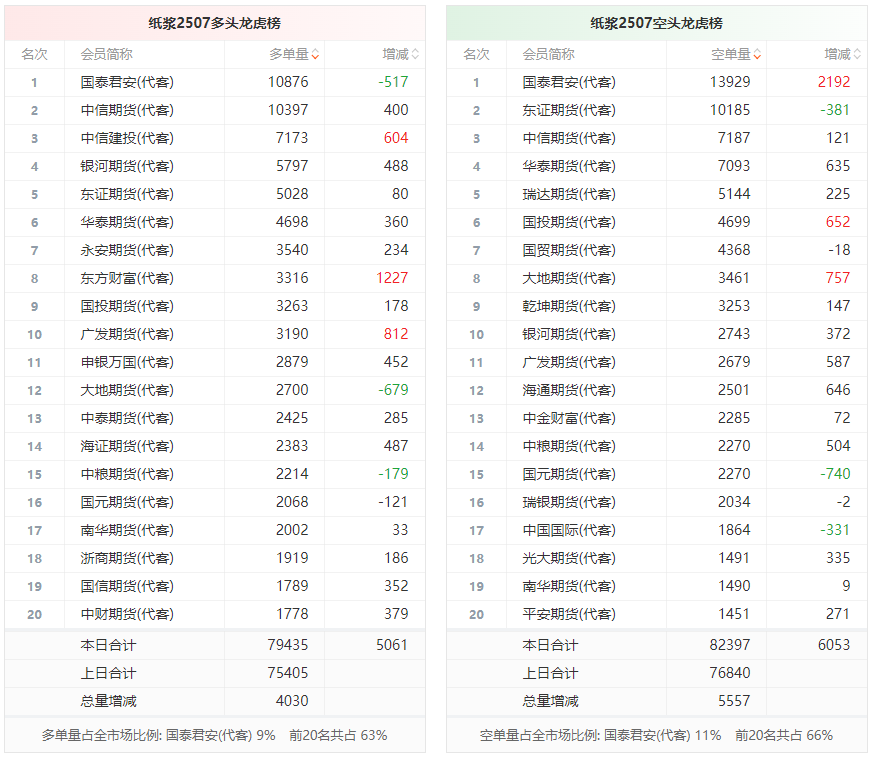872x758 pixels.
Task: Click the 2192 increase value
Action: (x=834, y=82)
